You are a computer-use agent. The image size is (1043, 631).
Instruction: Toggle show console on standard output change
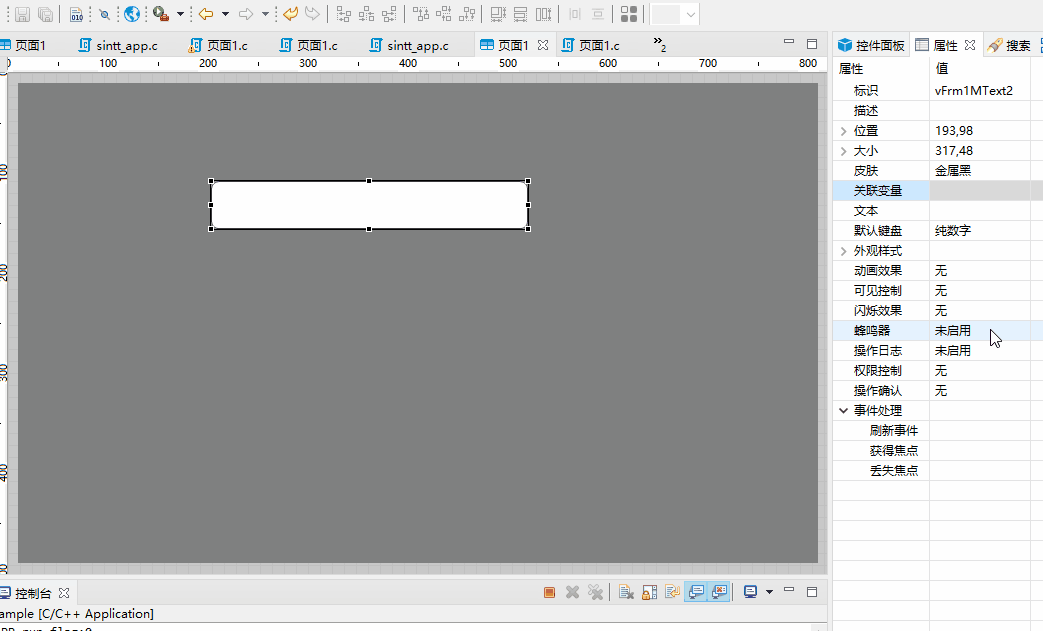(x=696, y=592)
